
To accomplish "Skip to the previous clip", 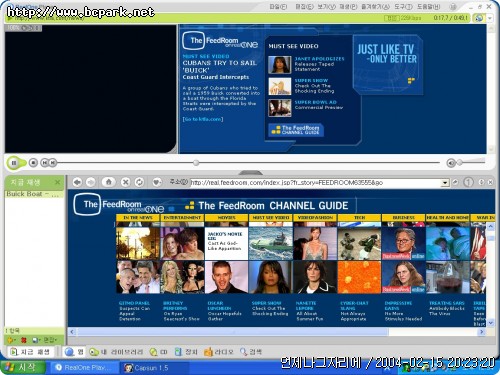I will point(44,163).
